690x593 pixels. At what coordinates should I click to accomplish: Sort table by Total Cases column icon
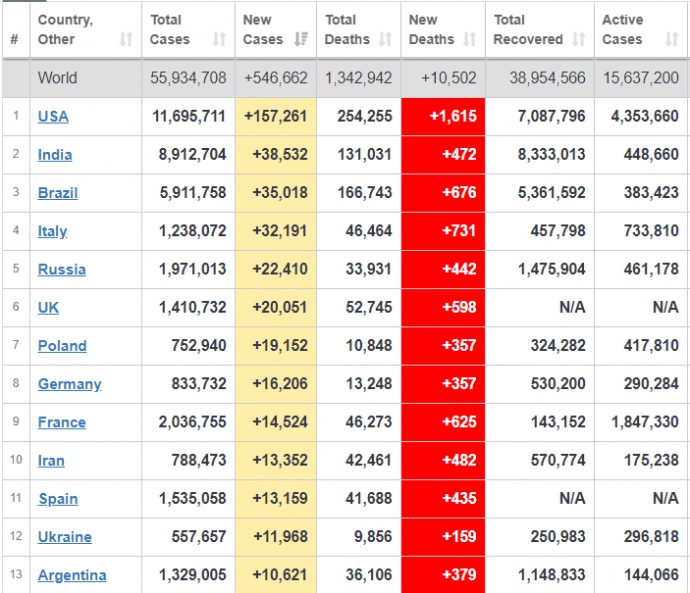click(219, 40)
